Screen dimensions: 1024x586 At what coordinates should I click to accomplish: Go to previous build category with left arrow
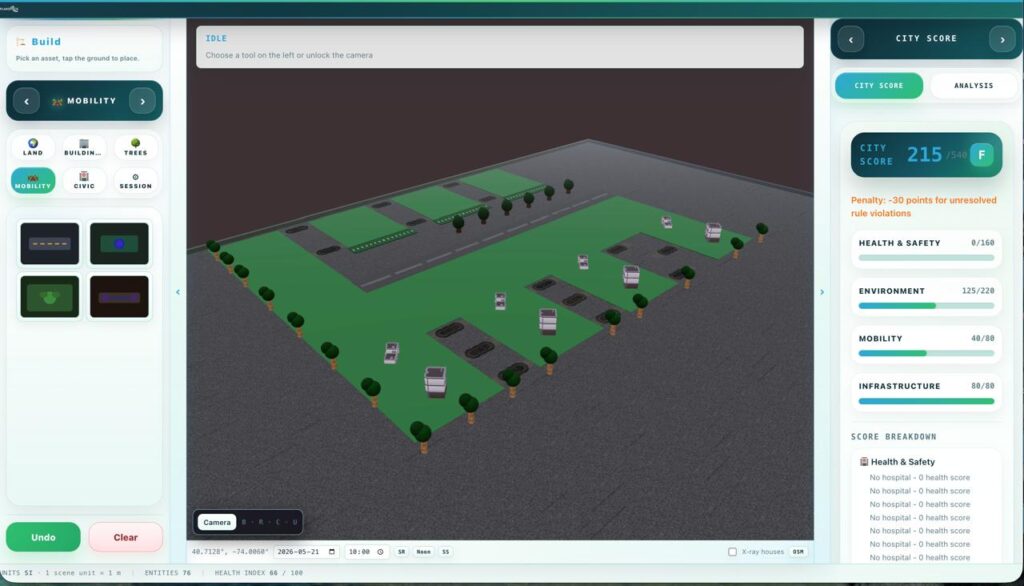point(27,101)
